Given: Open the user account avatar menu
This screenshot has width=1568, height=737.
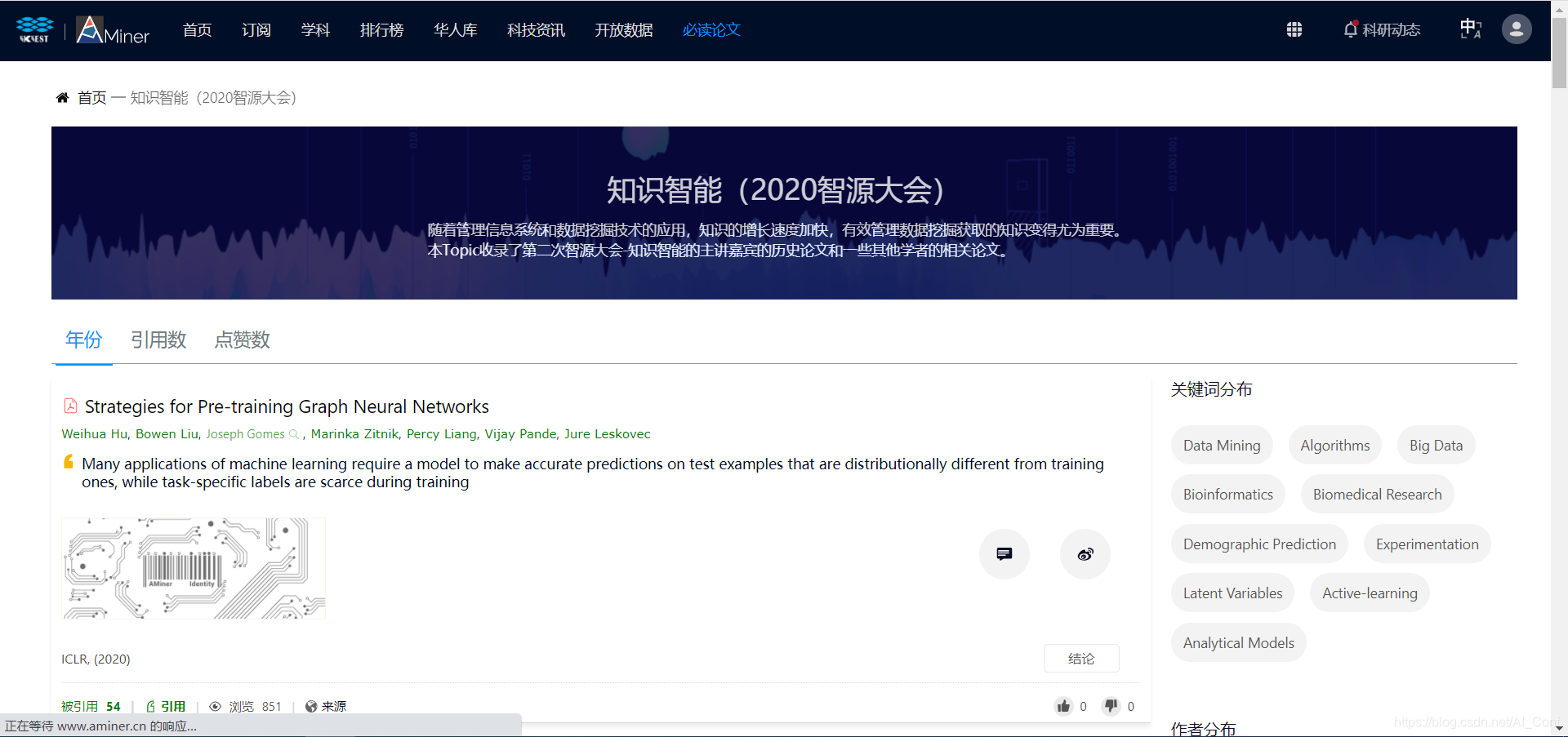Looking at the screenshot, I should pyautogui.click(x=1516, y=29).
